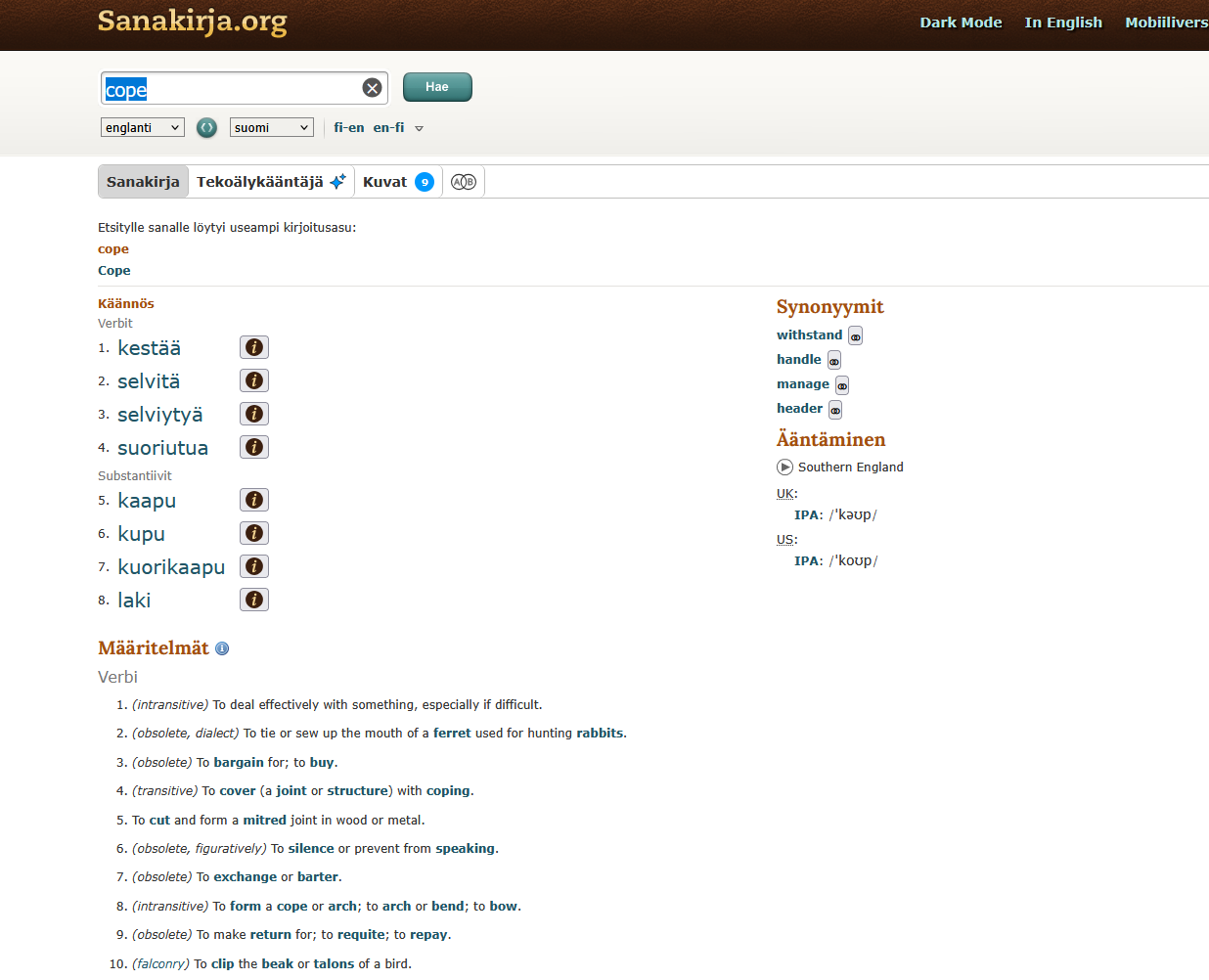Select the en-fi language pair
1209x980 pixels.
coord(388,127)
